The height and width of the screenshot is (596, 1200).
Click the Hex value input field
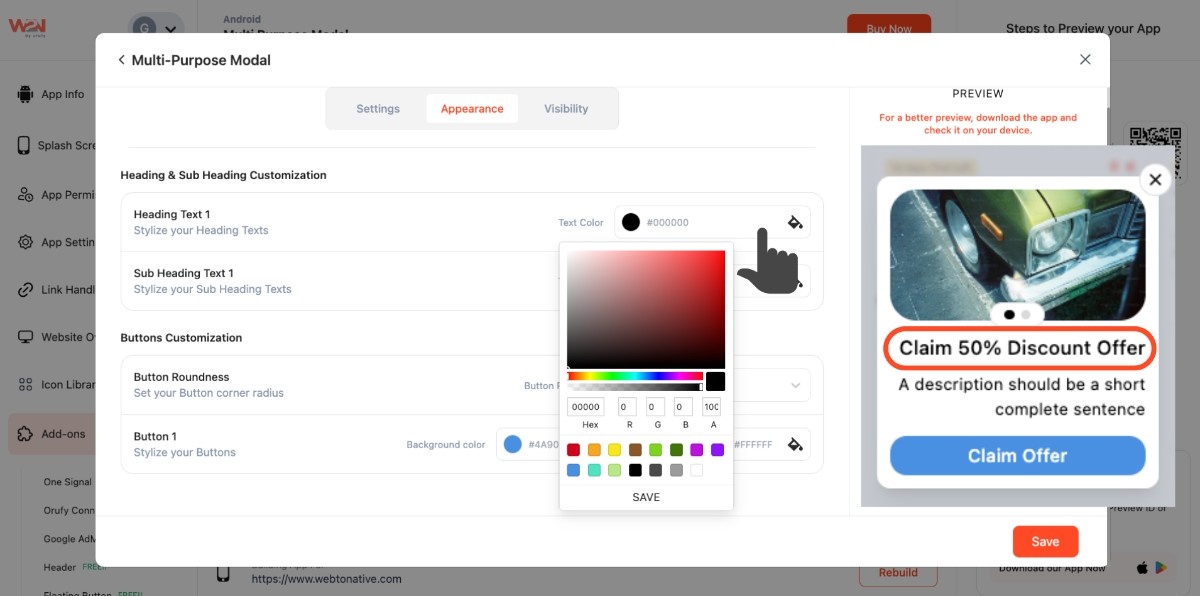pyautogui.click(x=585, y=407)
